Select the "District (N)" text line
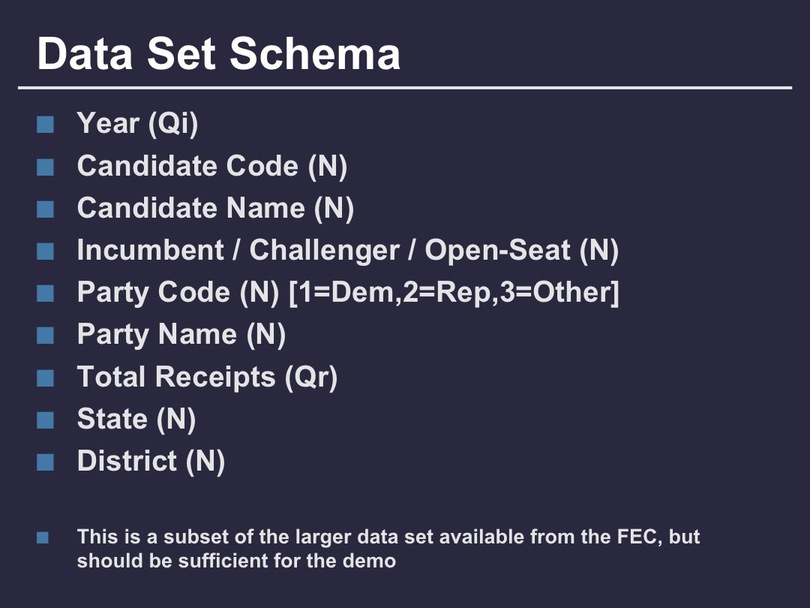Screen dimensions: 810x608 pyautogui.click(x=151, y=461)
